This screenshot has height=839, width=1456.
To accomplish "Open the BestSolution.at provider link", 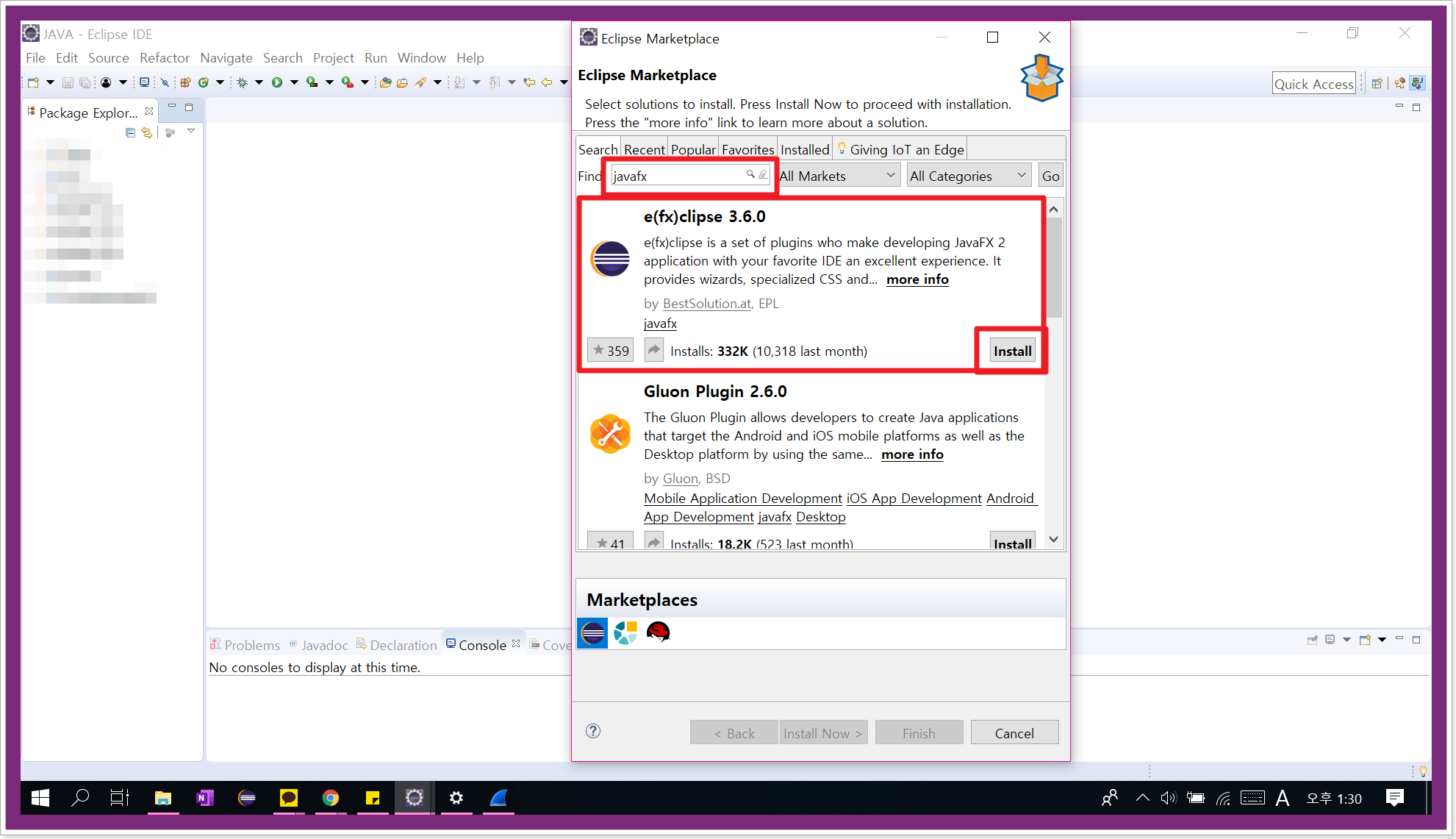I will (x=707, y=304).
